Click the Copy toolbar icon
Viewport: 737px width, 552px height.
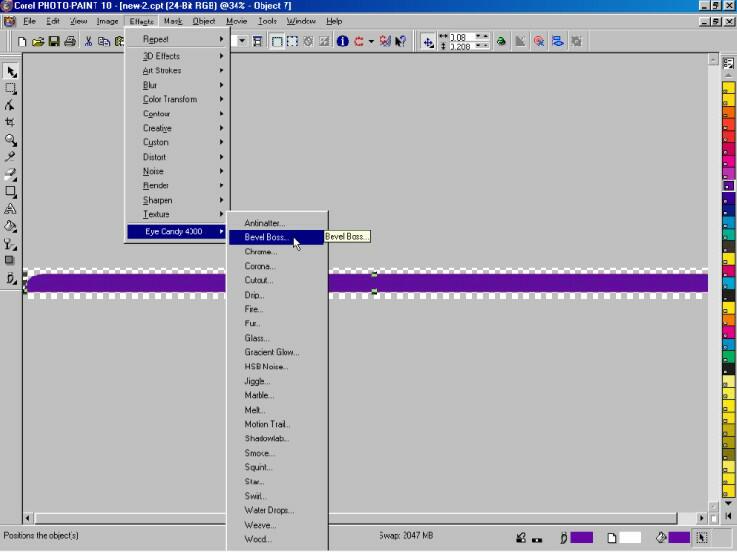click(x=103, y=42)
